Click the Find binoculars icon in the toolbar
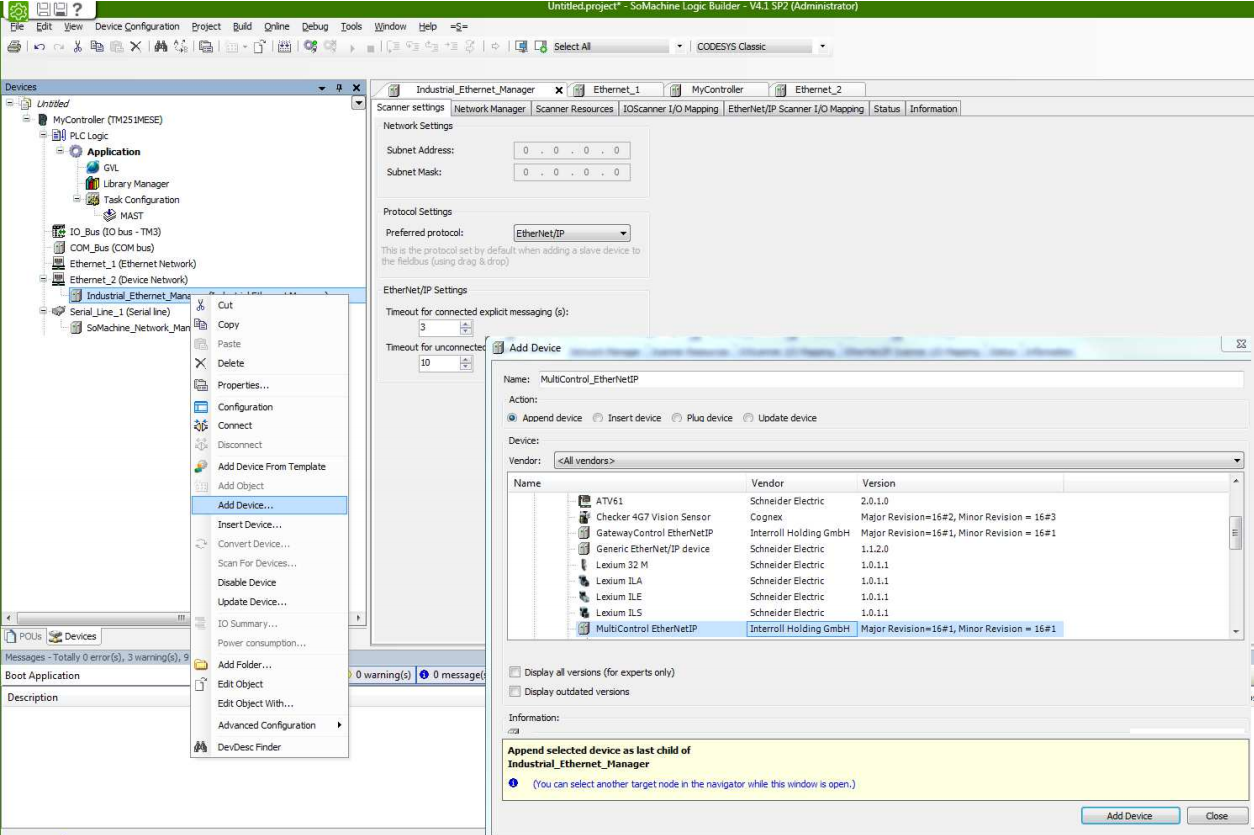The width and height of the screenshot is (1254, 835). click(160, 47)
